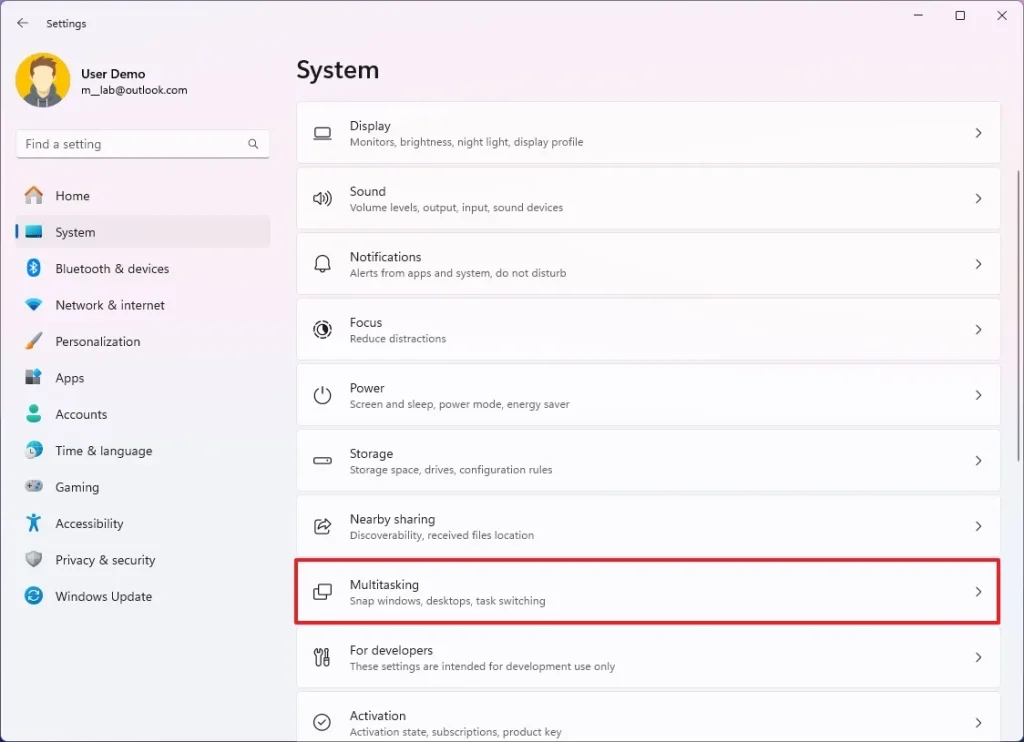The height and width of the screenshot is (742, 1024).
Task: Click the Focus target icon
Action: pos(322,330)
